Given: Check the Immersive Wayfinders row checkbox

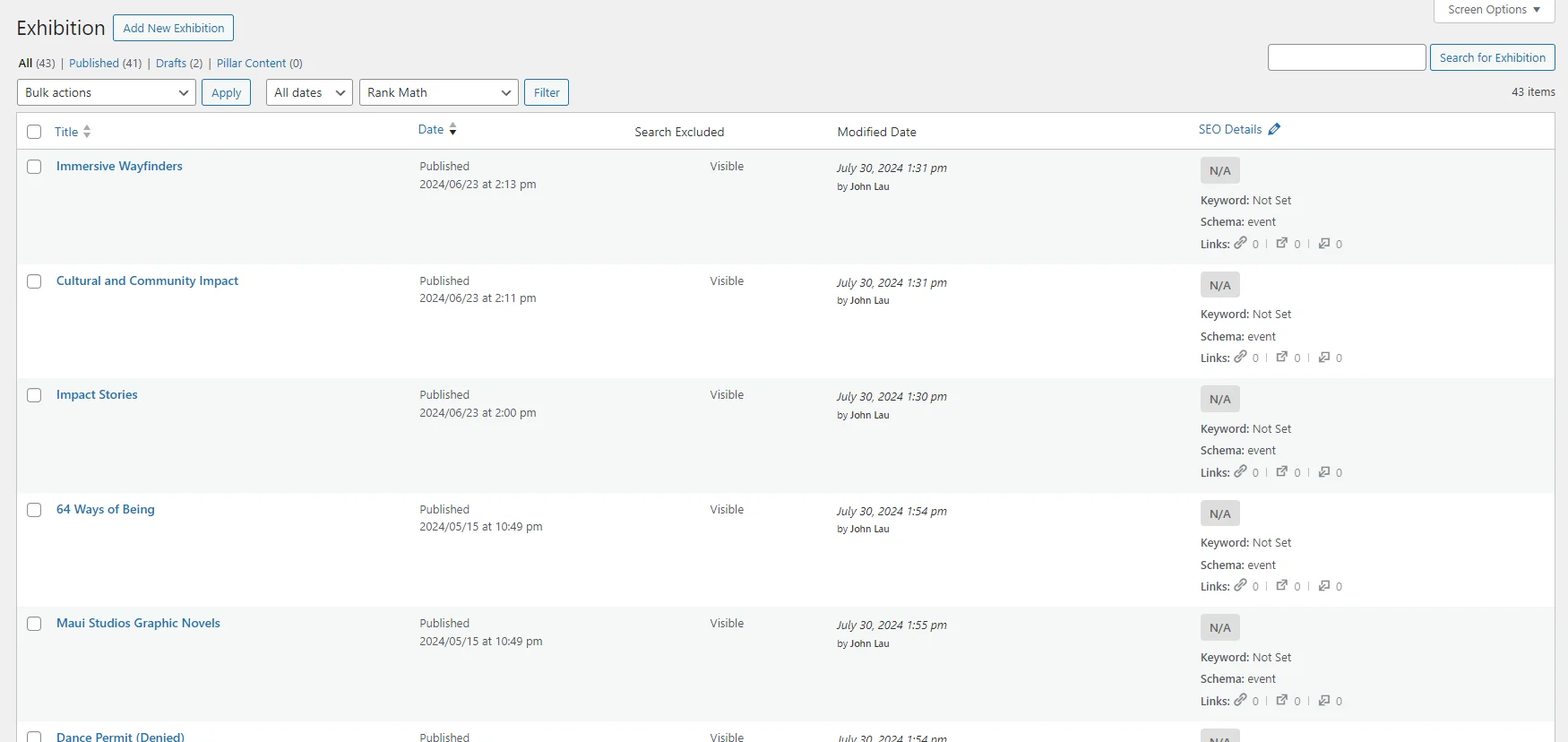Looking at the screenshot, I should tap(34, 167).
